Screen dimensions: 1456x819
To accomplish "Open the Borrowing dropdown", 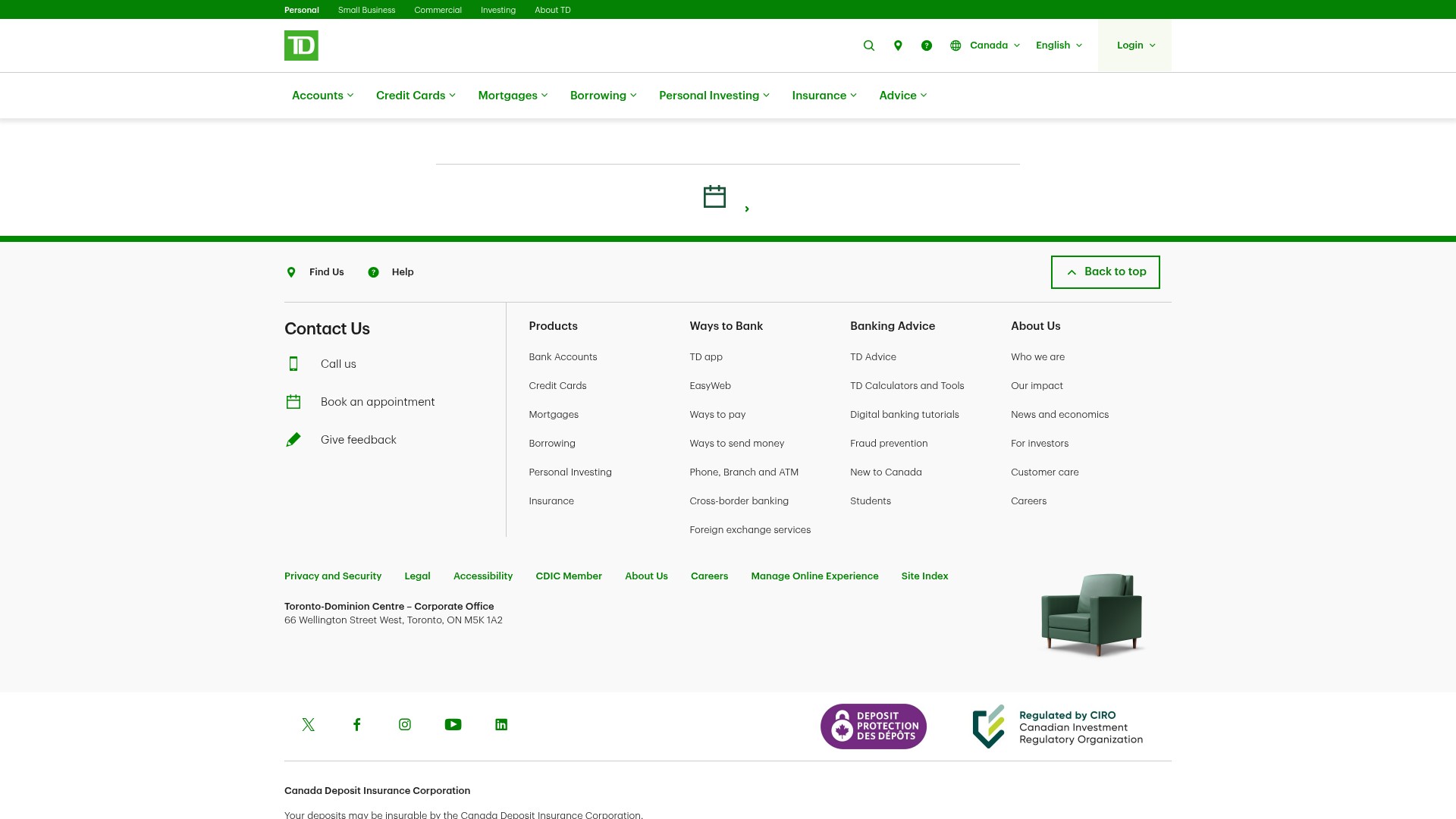I will pyautogui.click(x=603, y=96).
